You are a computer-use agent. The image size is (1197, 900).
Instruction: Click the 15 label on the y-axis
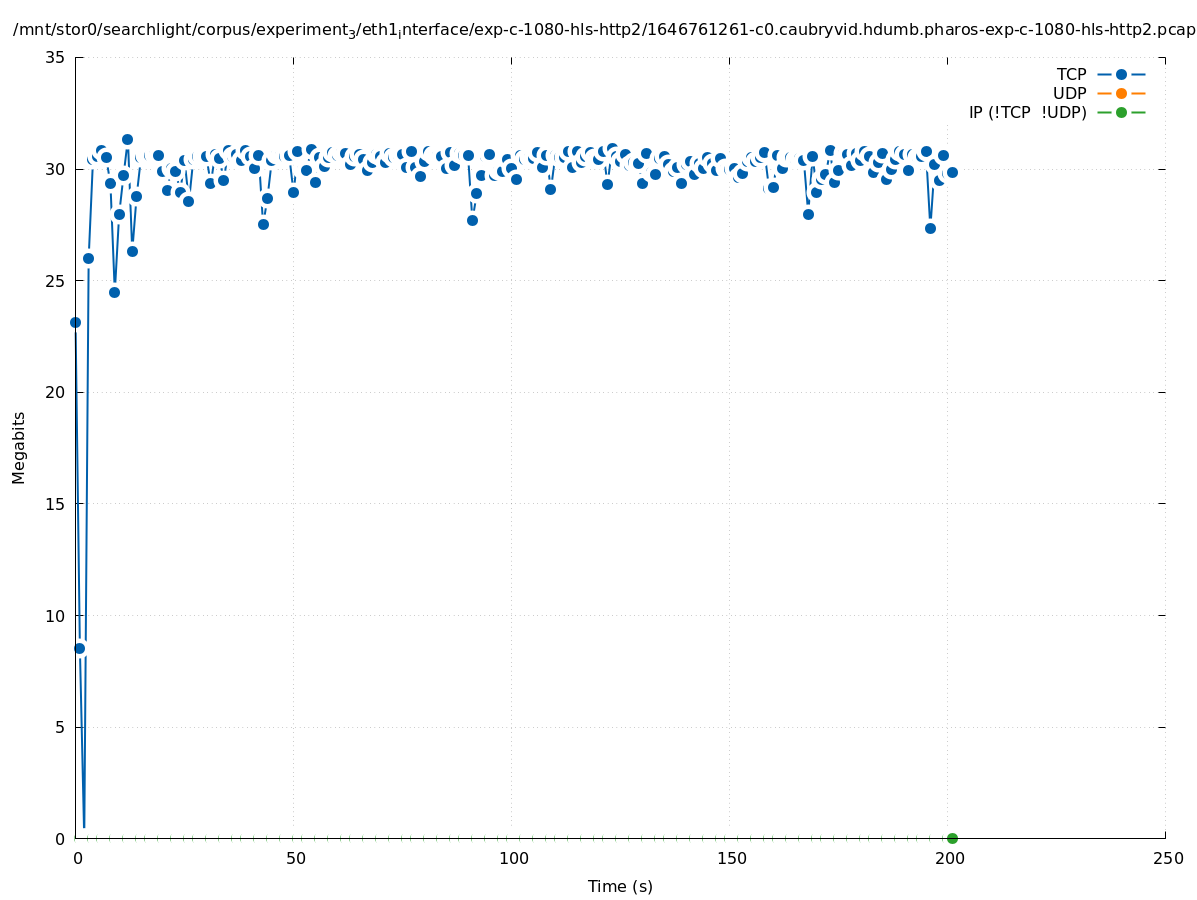pyautogui.click(x=55, y=504)
